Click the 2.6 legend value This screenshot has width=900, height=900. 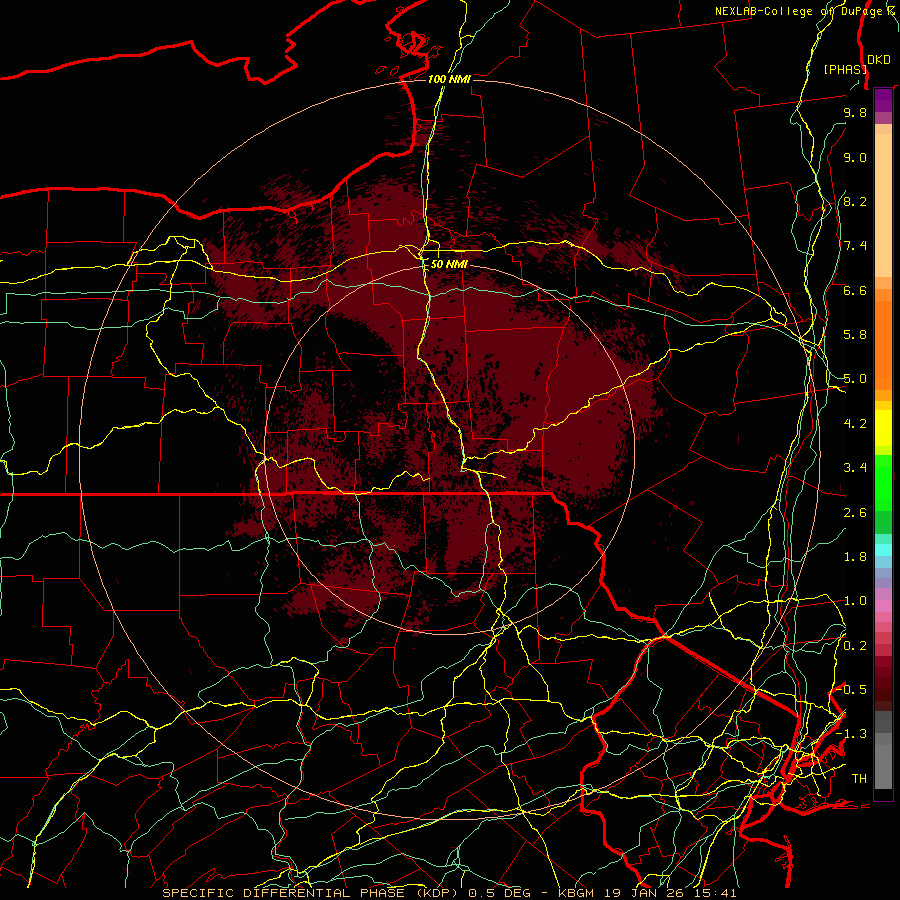coord(855,513)
